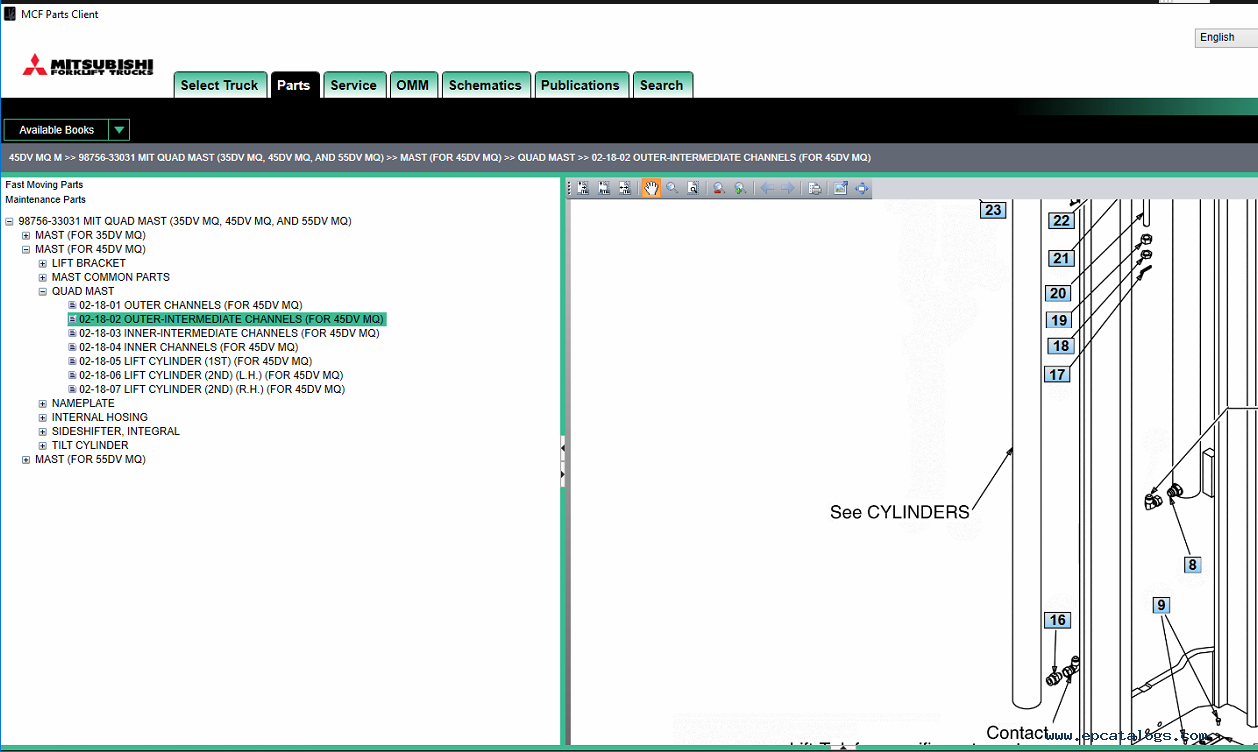1258x752 pixels.
Task: Click callout number 20 in diagram
Action: coord(1058,293)
